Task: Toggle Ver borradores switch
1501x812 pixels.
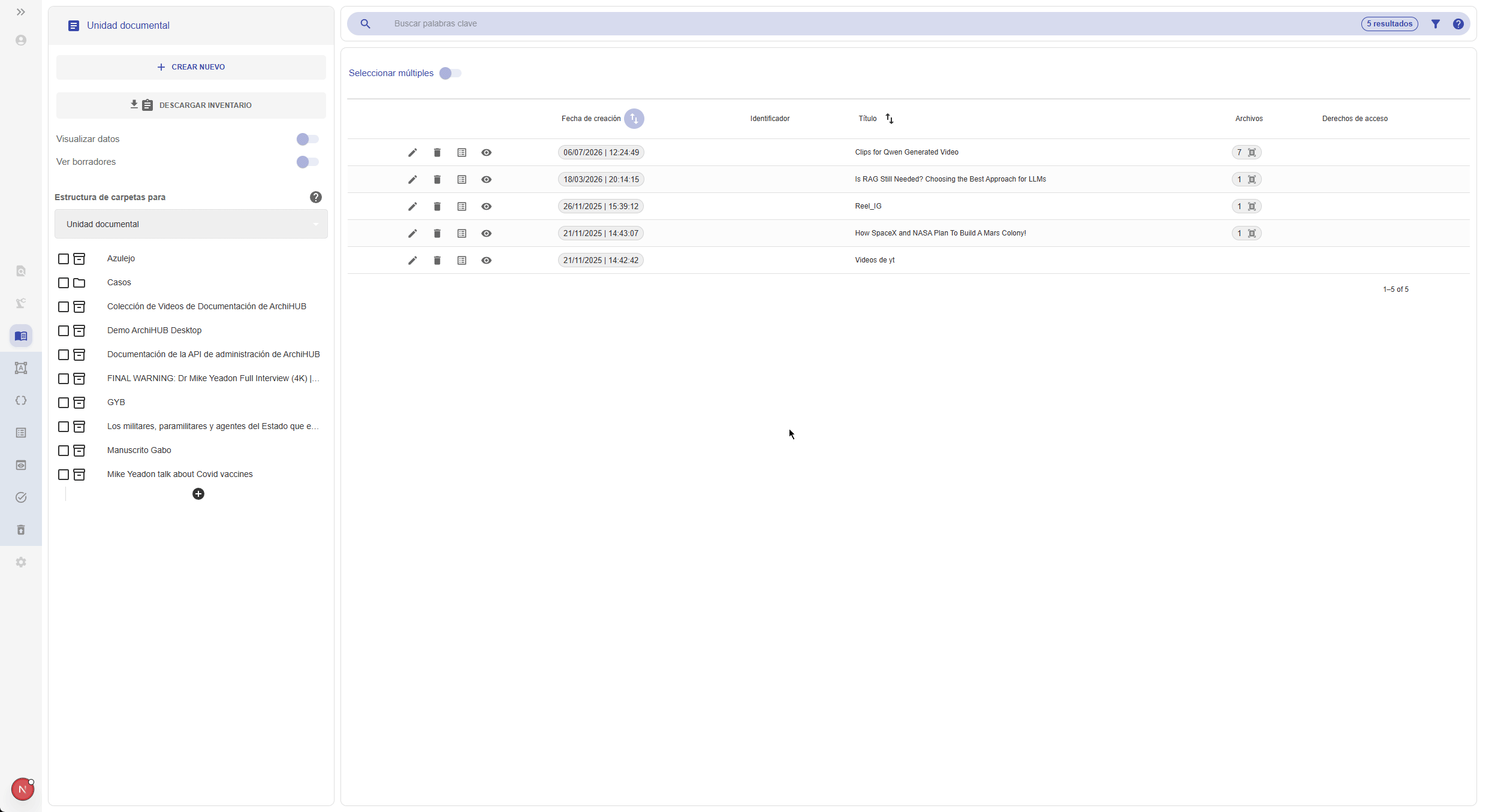Action: tap(308, 162)
